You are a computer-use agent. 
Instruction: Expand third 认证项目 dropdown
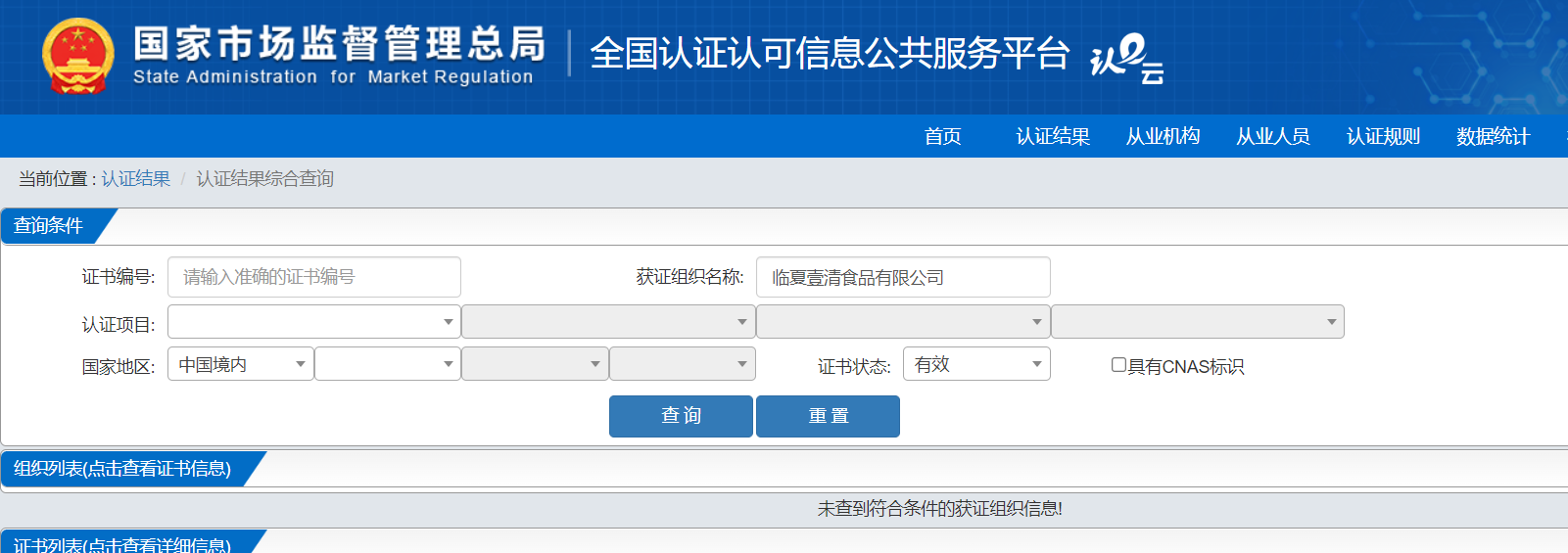(903, 321)
